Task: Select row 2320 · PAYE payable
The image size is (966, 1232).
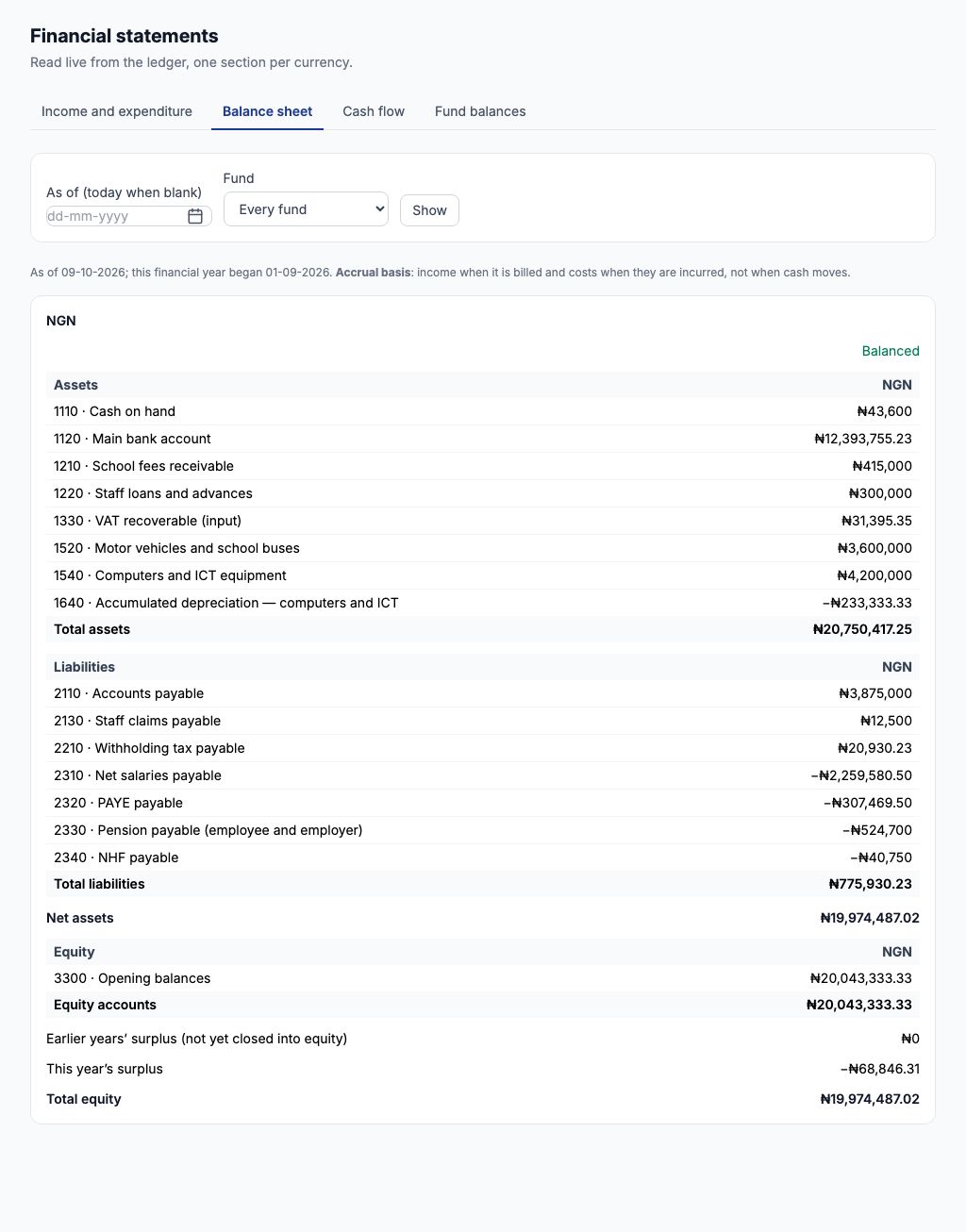Action: (483, 803)
